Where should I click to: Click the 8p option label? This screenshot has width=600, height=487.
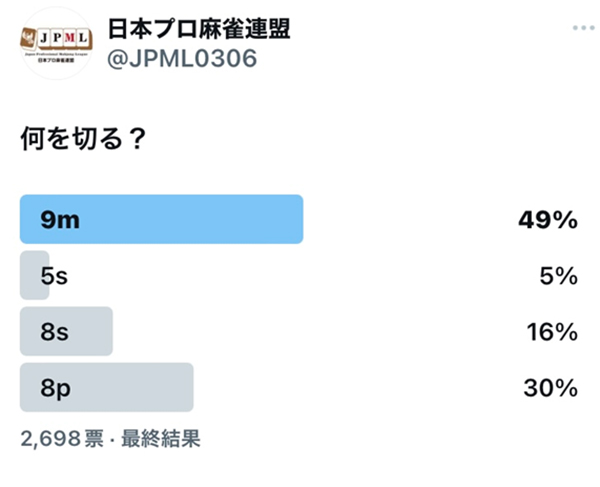tap(56, 389)
